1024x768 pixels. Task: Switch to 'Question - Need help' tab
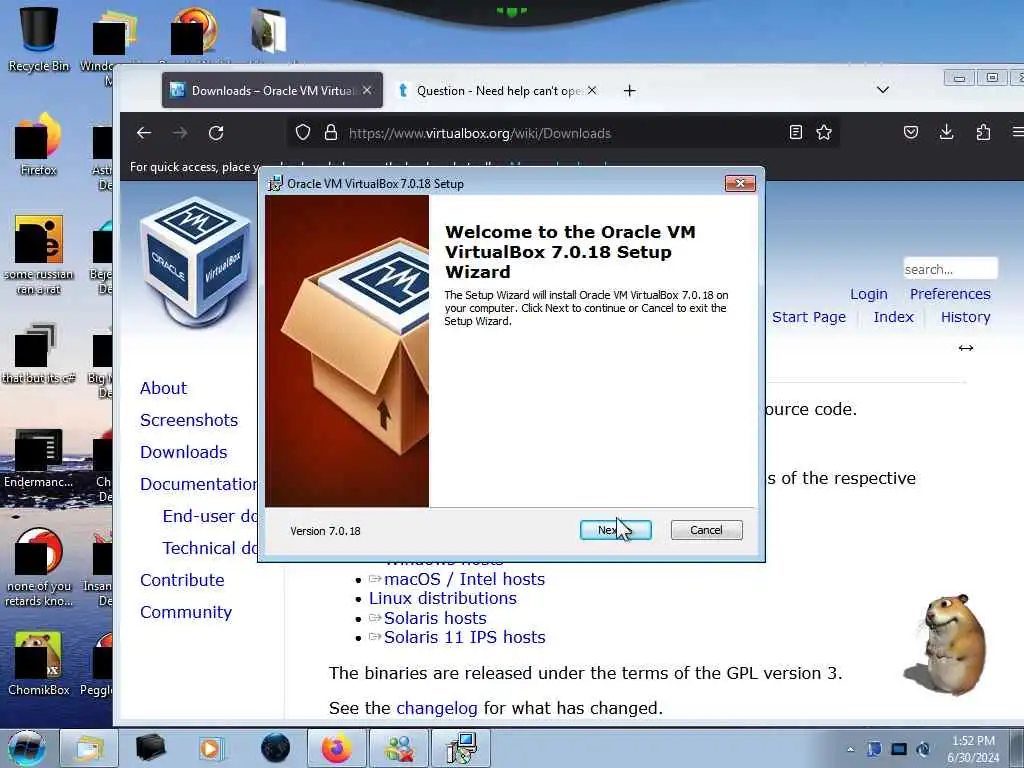[x=496, y=90]
